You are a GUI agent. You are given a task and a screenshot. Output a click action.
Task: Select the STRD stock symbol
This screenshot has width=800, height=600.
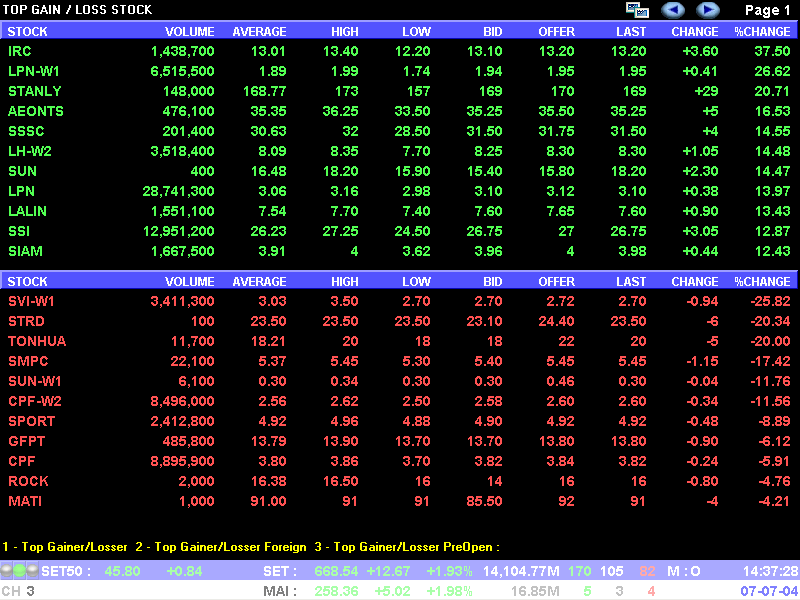[x=27, y=321]
